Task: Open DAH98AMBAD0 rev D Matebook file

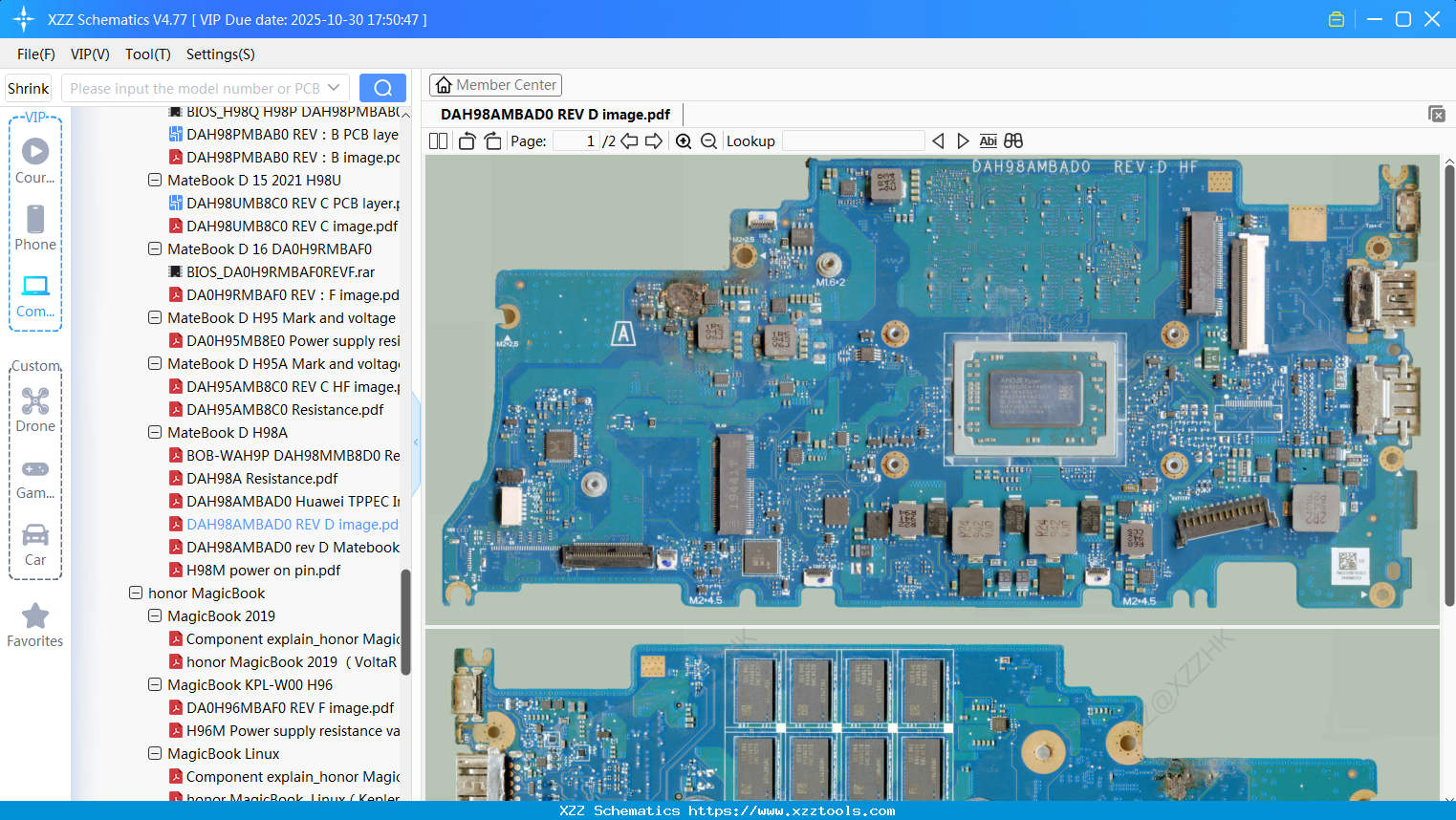Action: pos(284,547)
